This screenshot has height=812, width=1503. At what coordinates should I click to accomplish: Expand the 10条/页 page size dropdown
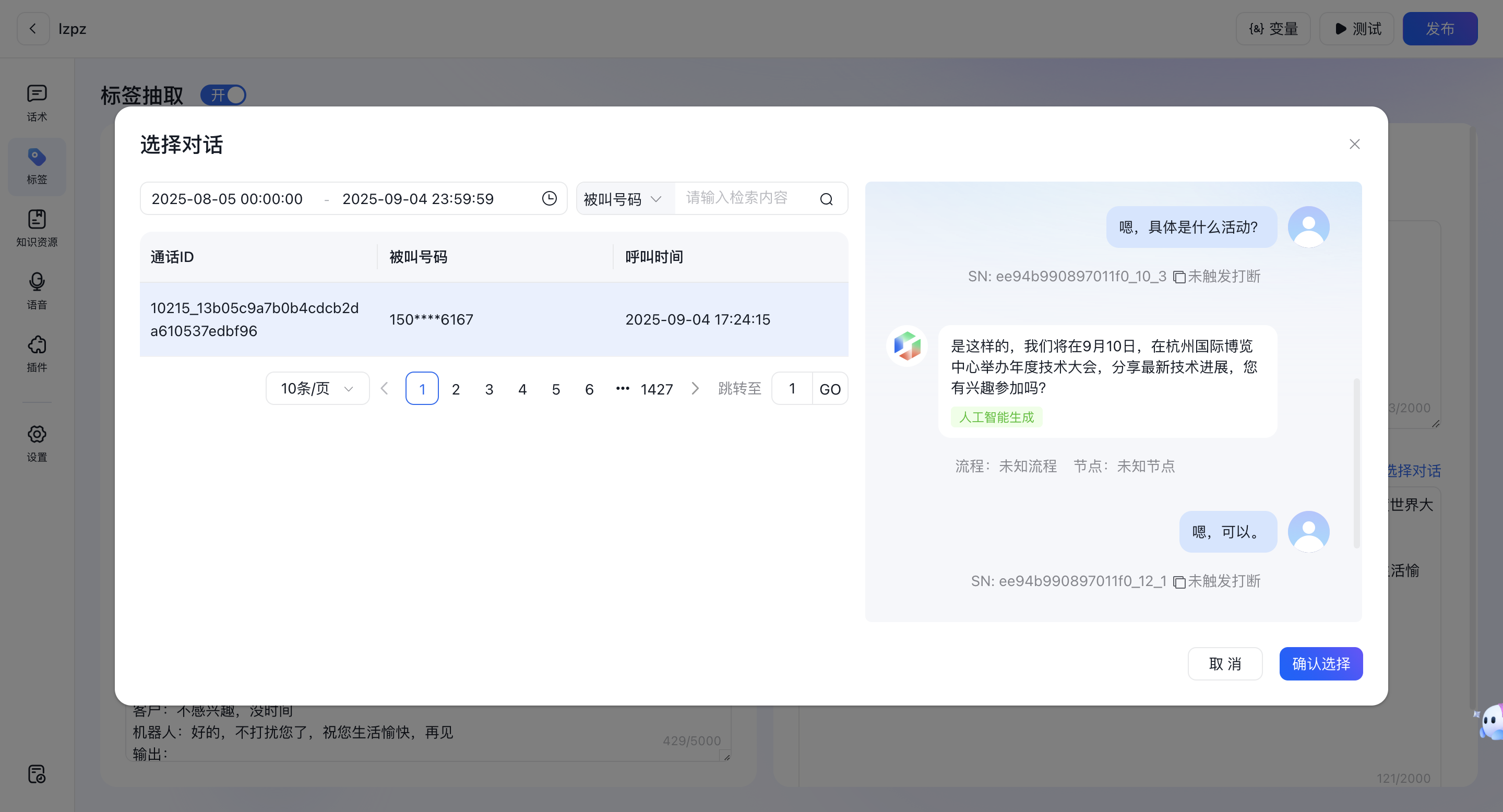tap(317, 388)
